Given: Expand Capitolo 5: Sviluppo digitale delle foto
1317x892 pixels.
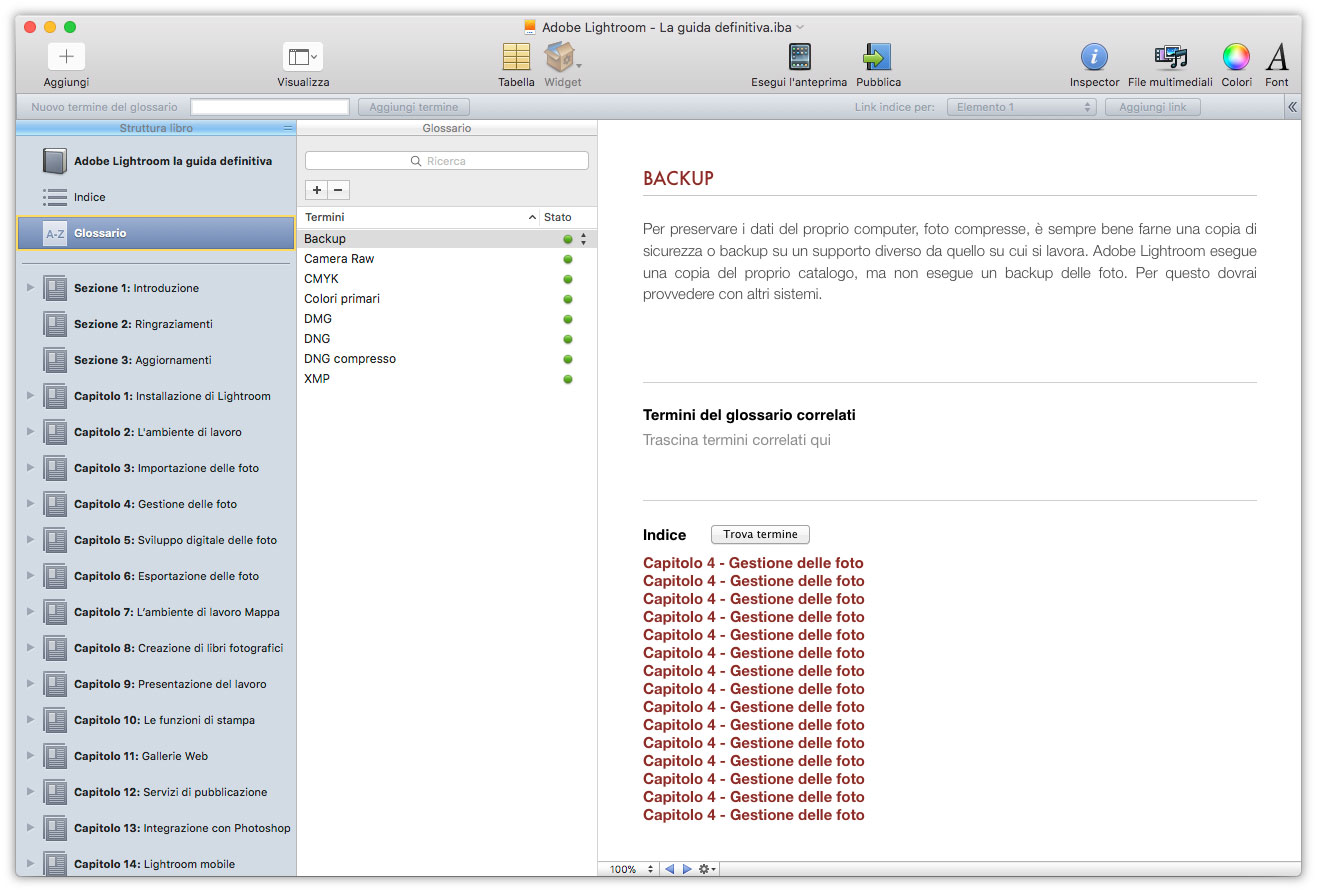Looking at the screenshot, I should tap(30, 540).
